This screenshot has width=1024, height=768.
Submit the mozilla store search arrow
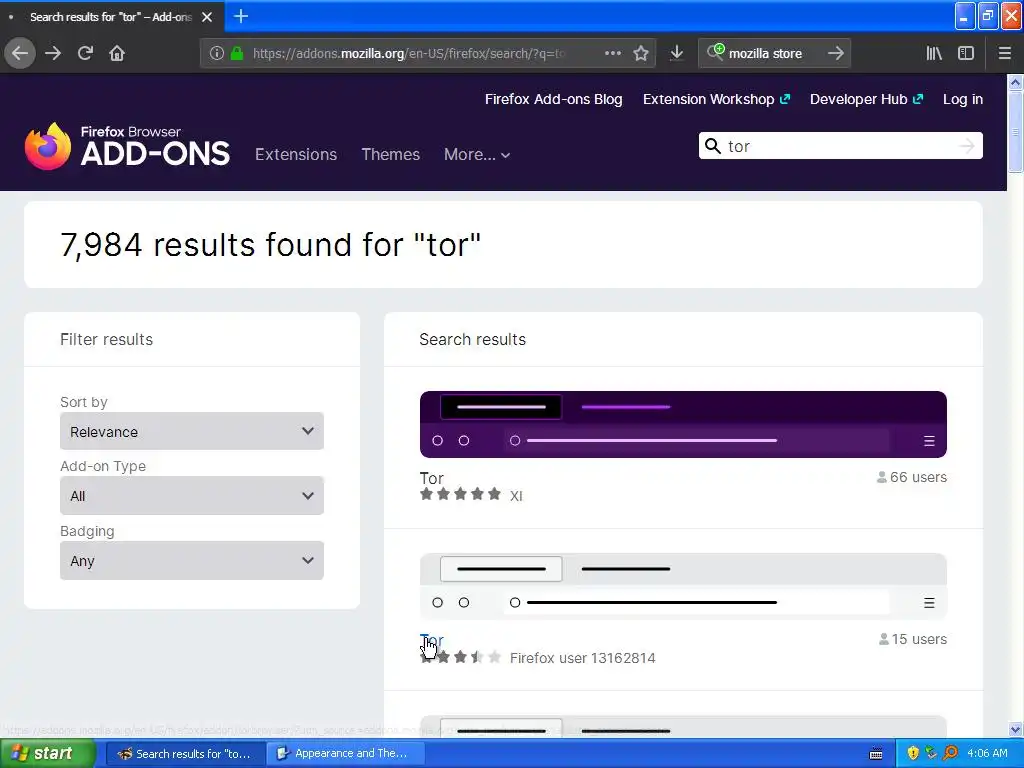pos(835,53)
